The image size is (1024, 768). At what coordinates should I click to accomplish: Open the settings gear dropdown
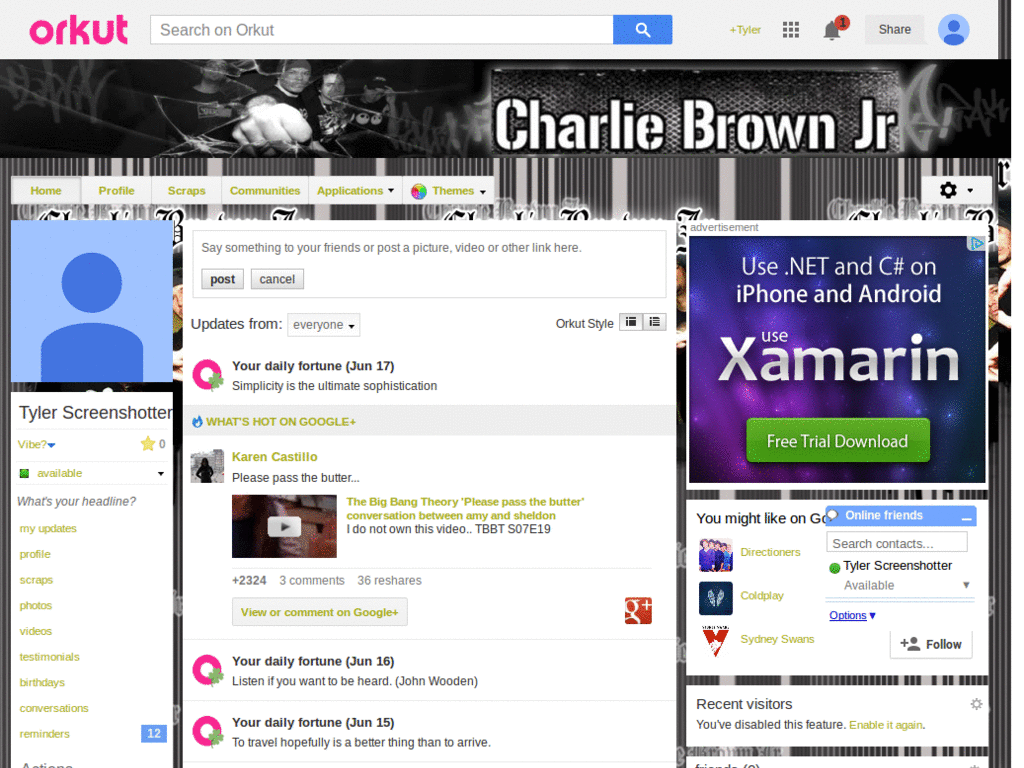[956, 190]
